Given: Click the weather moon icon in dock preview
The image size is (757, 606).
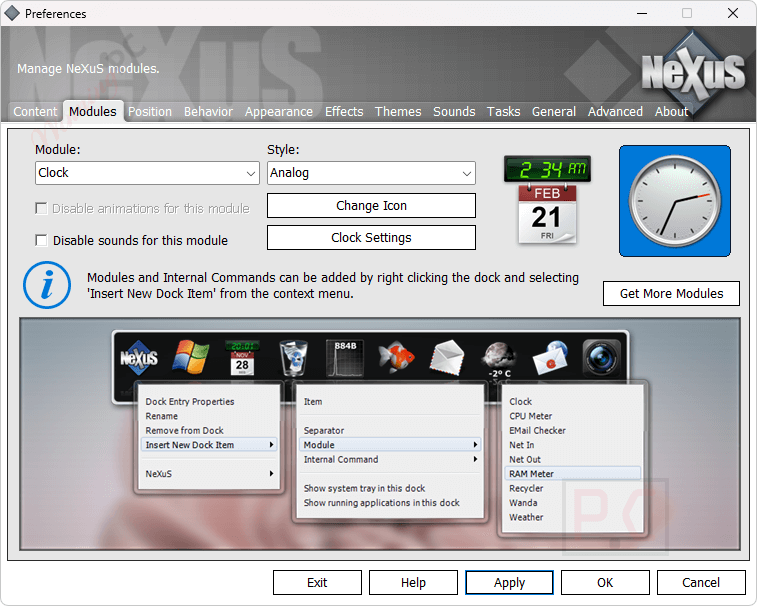Looking at the screenshot, I should [x=499, y=360].
